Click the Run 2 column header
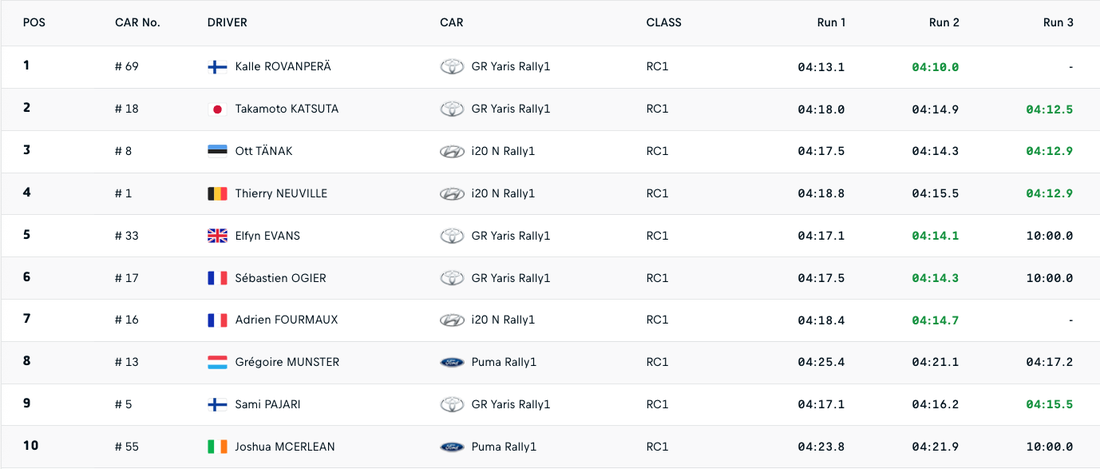The width and height of the screenshot is (1100, 469). click(944, 22)
